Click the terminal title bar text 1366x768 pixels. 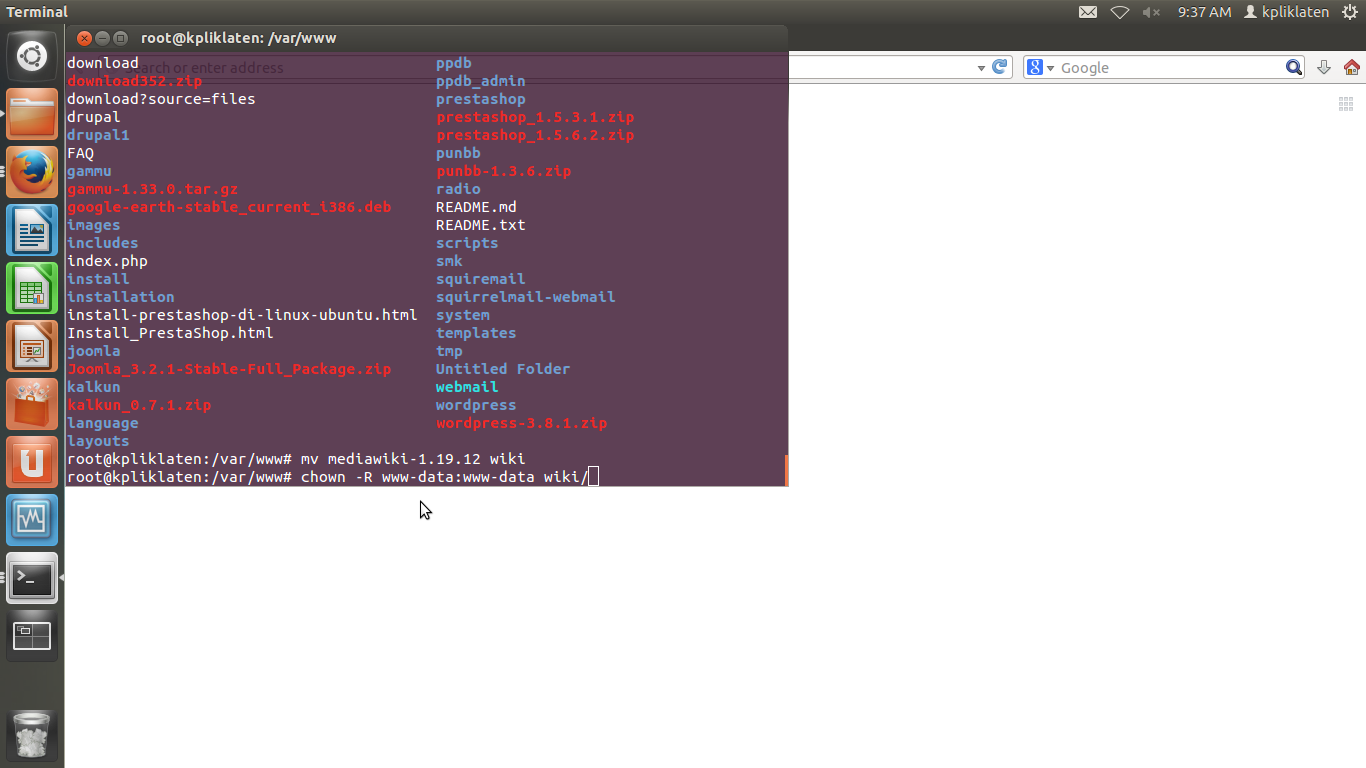(x=238, y=38)
